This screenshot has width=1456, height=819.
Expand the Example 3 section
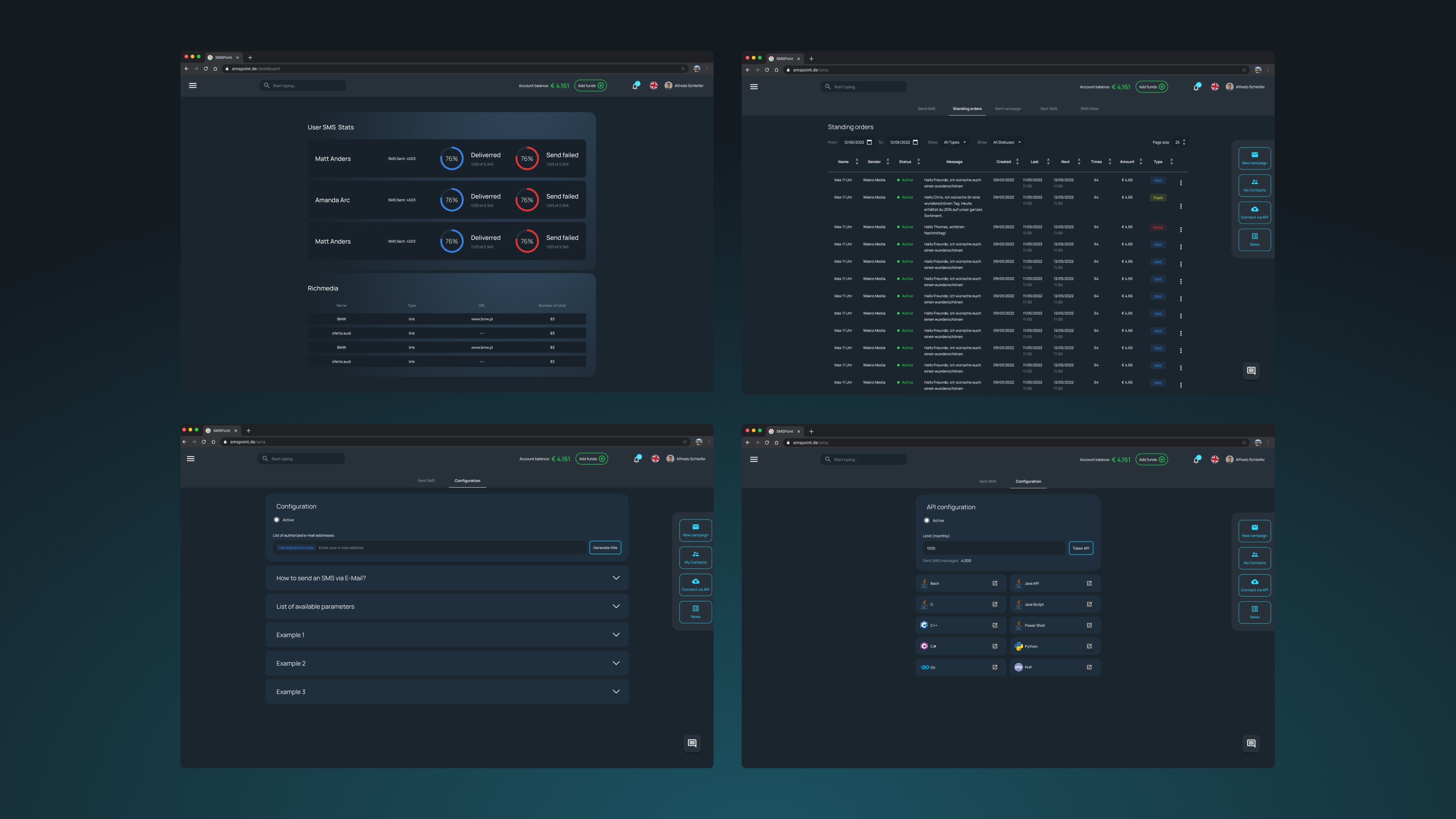(616, 691)
